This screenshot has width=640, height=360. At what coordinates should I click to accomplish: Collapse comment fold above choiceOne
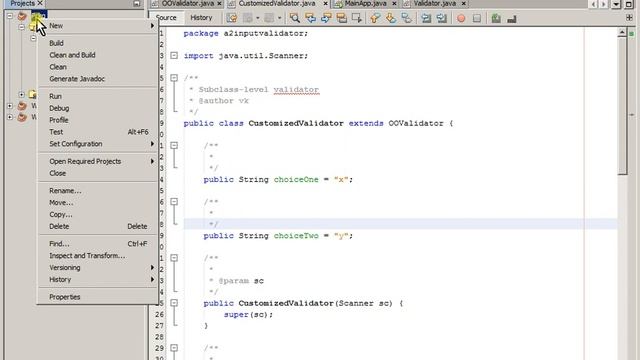click(x=174, y=145)
